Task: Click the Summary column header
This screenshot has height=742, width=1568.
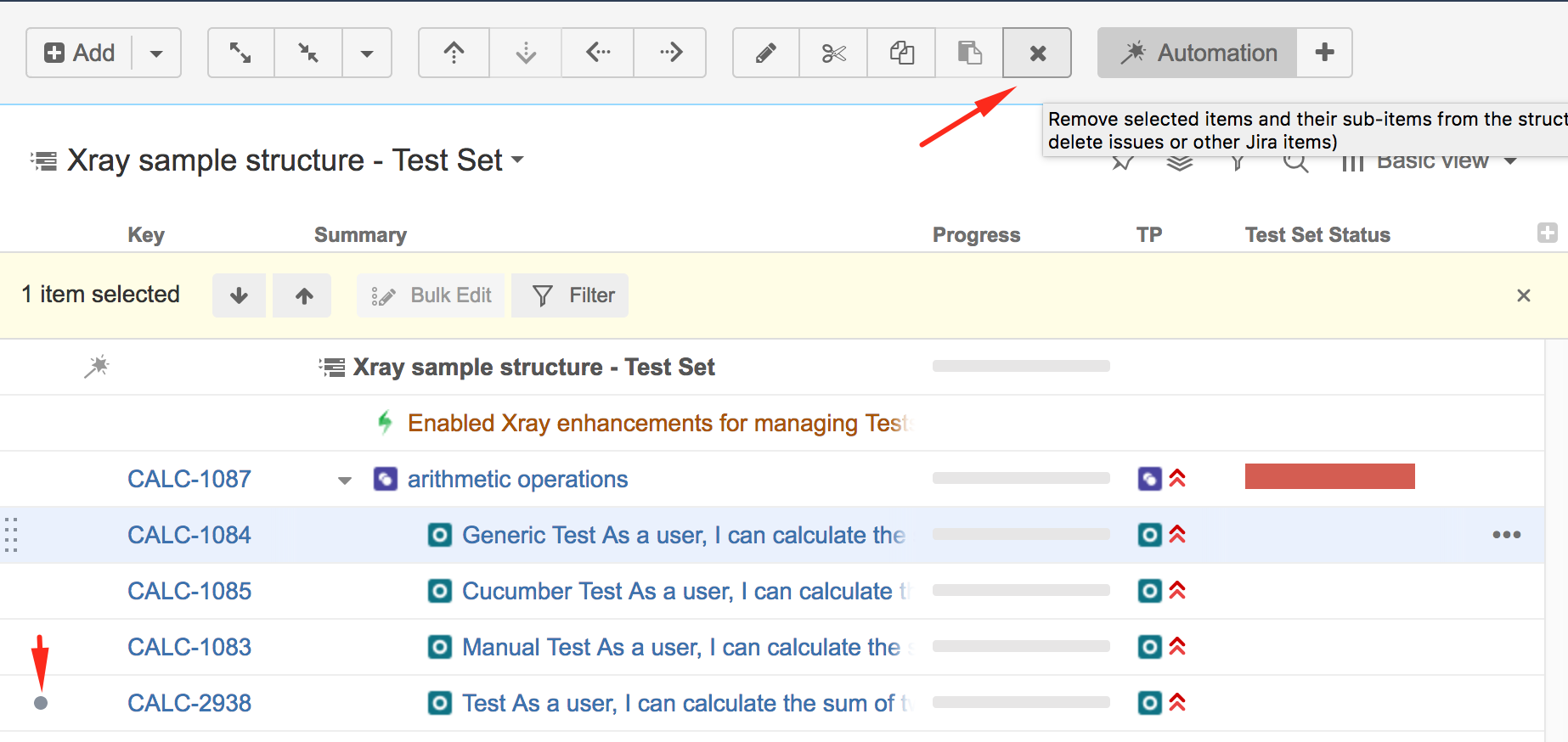Action: point(360,235)
